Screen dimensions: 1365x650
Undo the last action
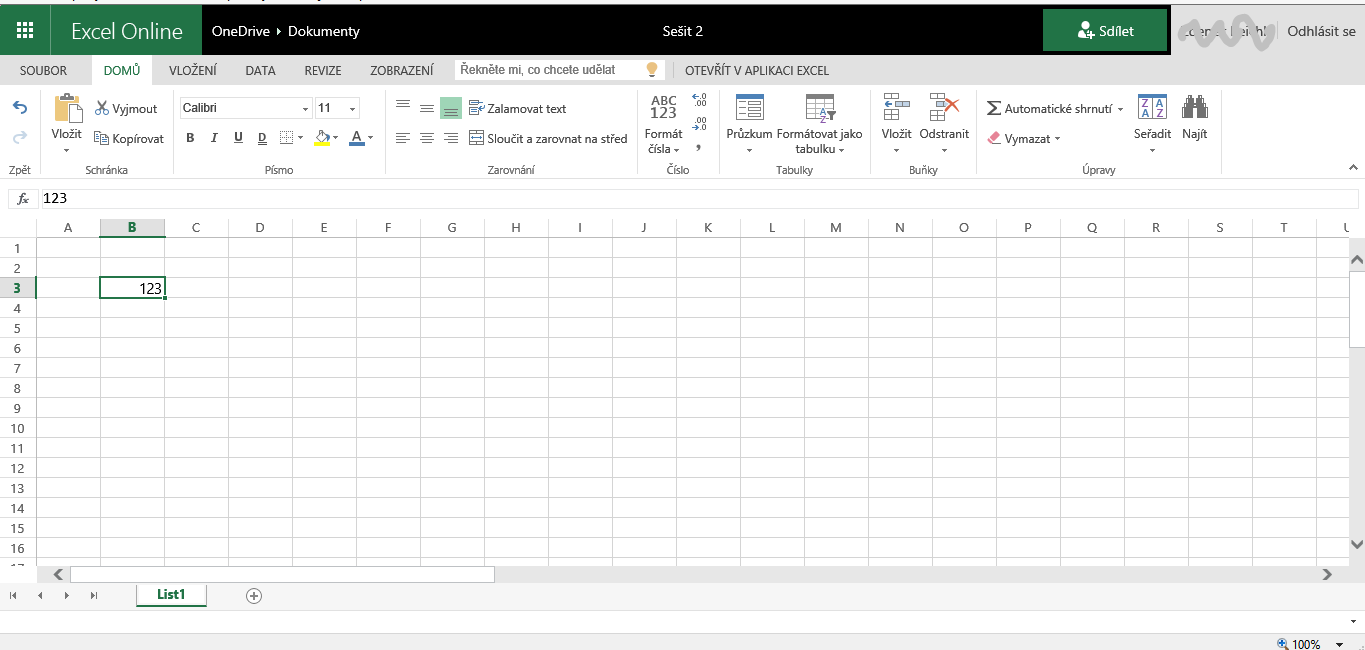tap(20, 108)
